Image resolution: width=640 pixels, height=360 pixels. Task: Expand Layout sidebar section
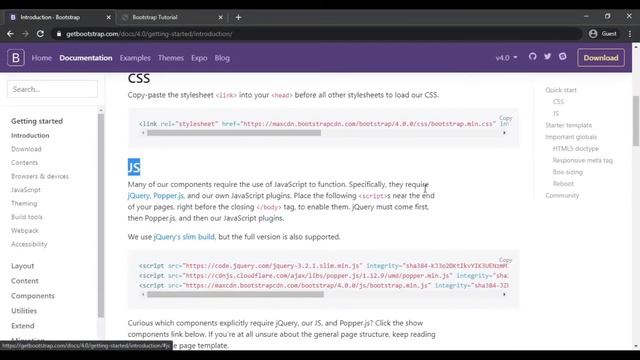[x=22, y=266]
